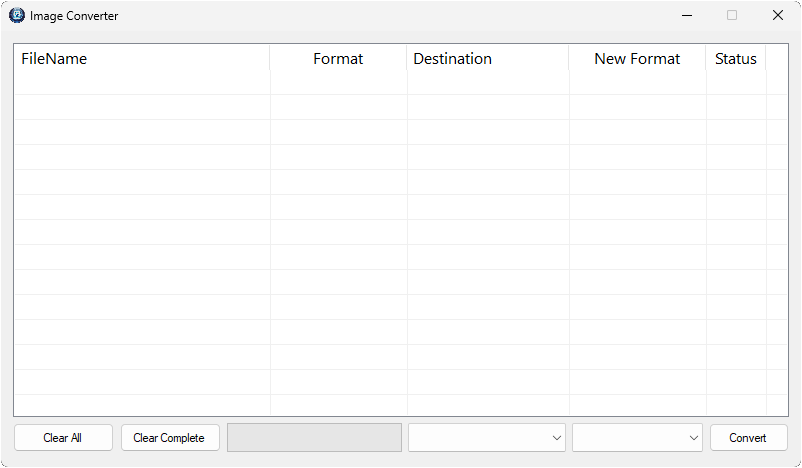The image size is (802, 468).
Task: Click the New Format column header
Action: (x=637, y=58)
